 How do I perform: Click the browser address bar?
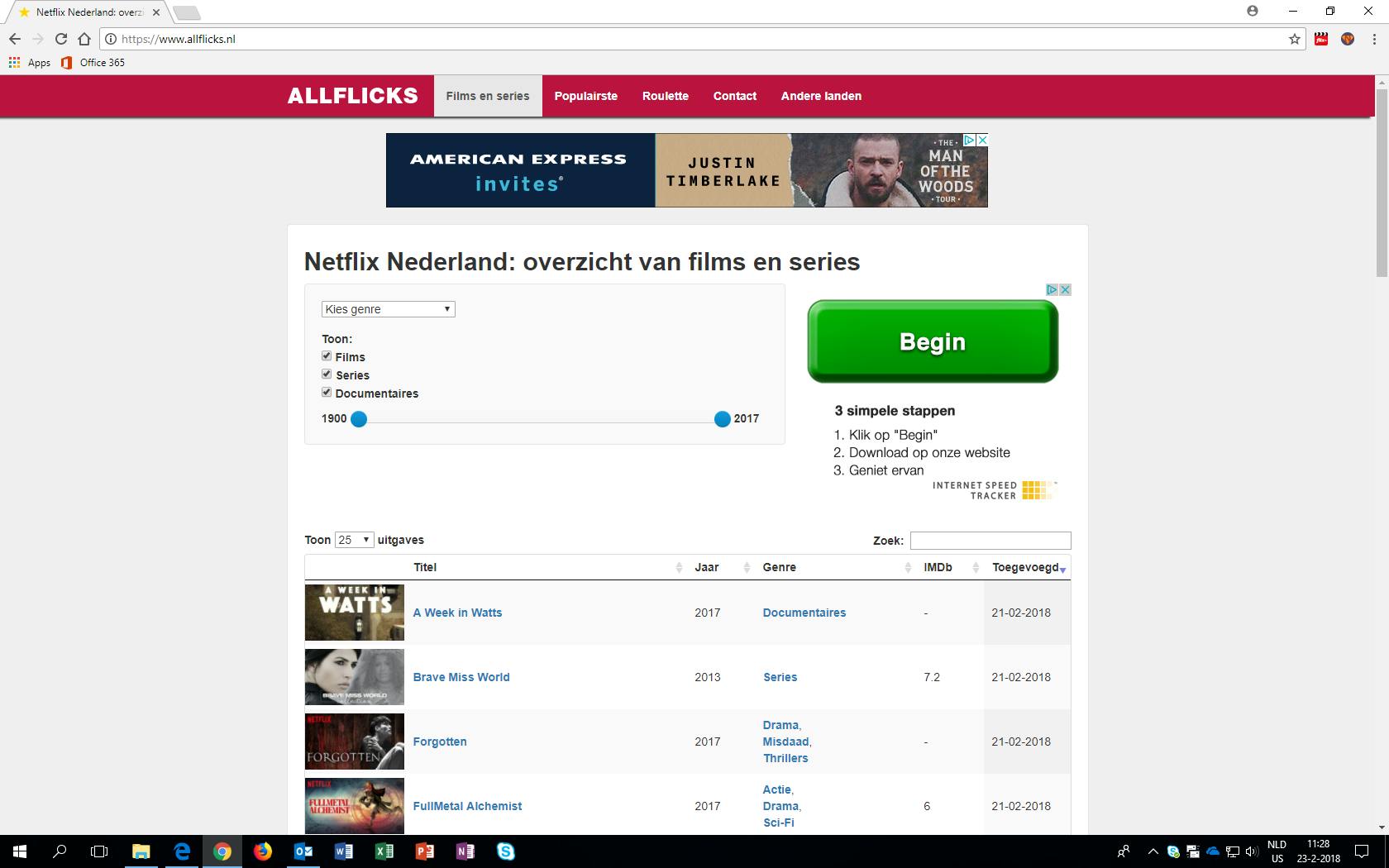click(703, 39)
